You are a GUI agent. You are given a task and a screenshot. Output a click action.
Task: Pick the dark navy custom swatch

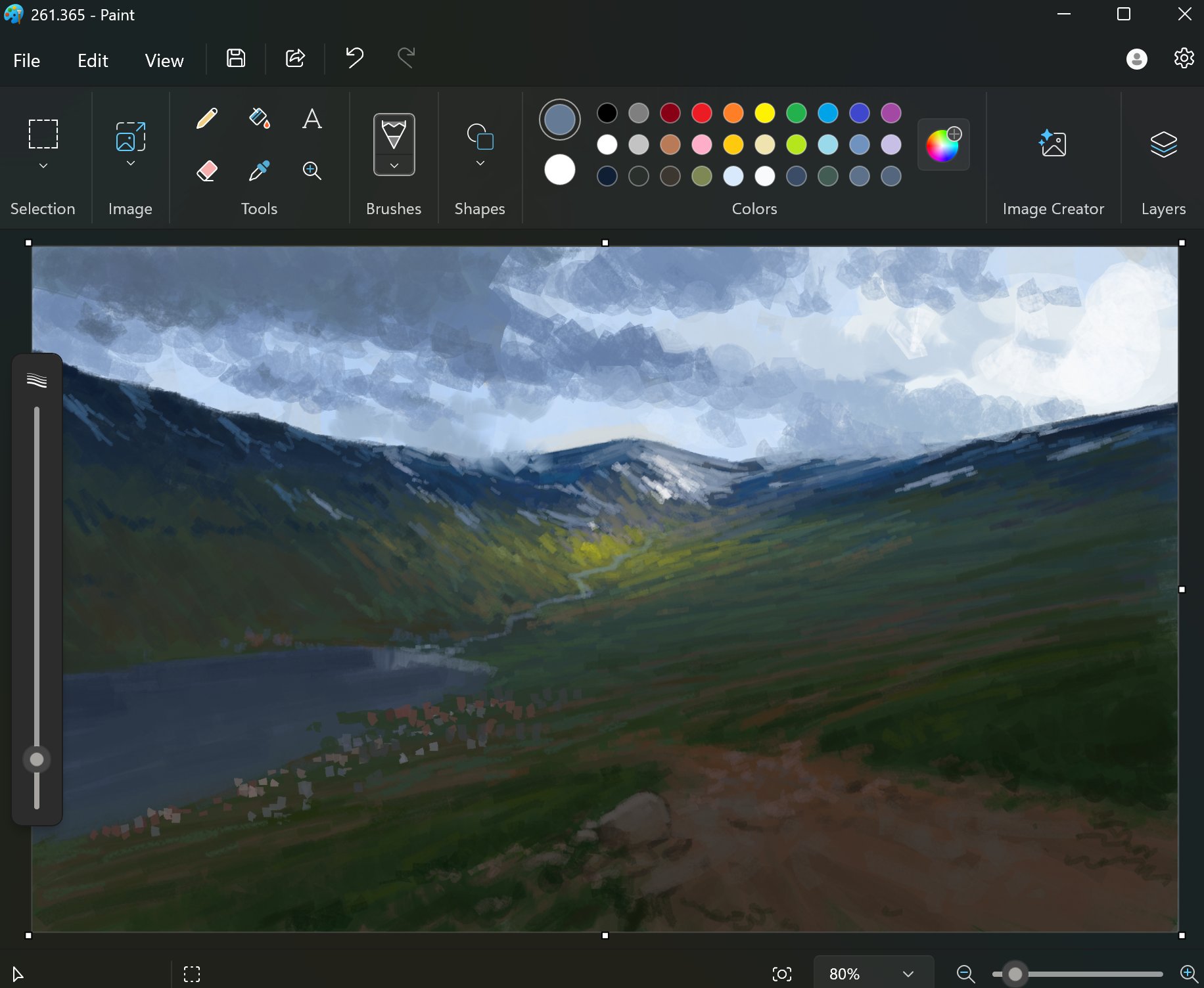click(x=607, y=176)
